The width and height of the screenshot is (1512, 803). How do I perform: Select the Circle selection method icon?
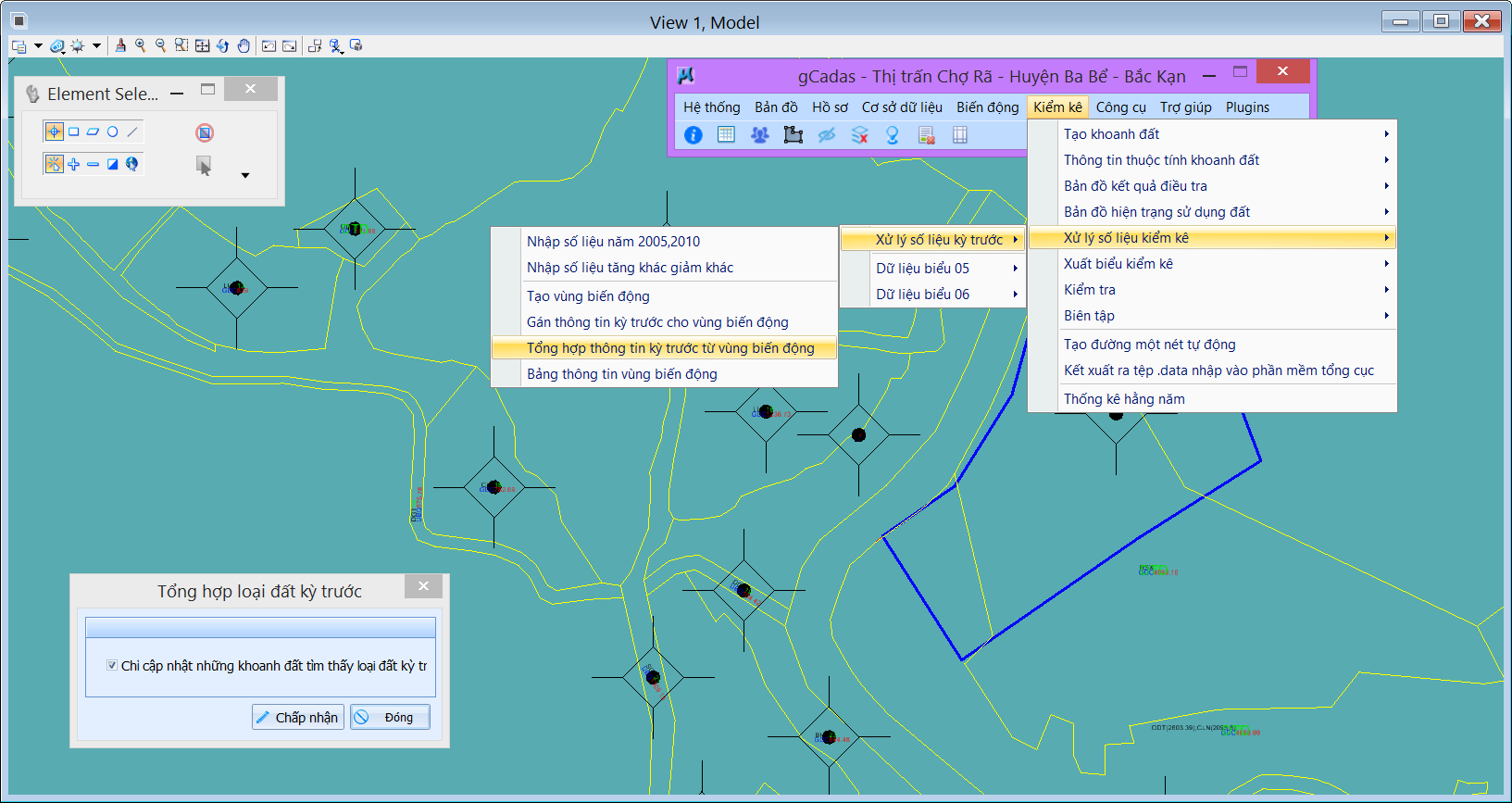coord(113,132)
